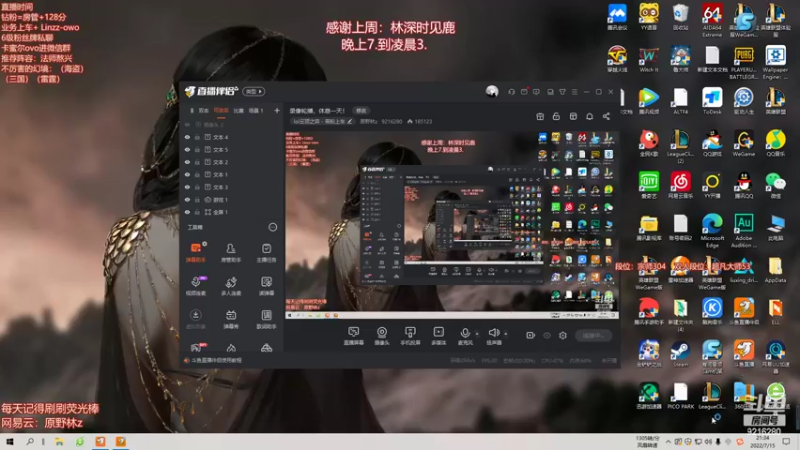
Task: Add a 摄像头 camera source
Action: pyautogui.click(x=382, y=336)
